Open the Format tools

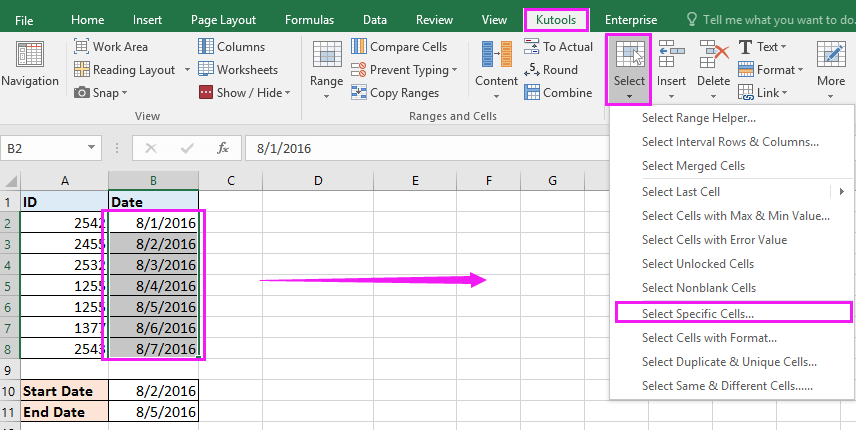pos(770,70)
